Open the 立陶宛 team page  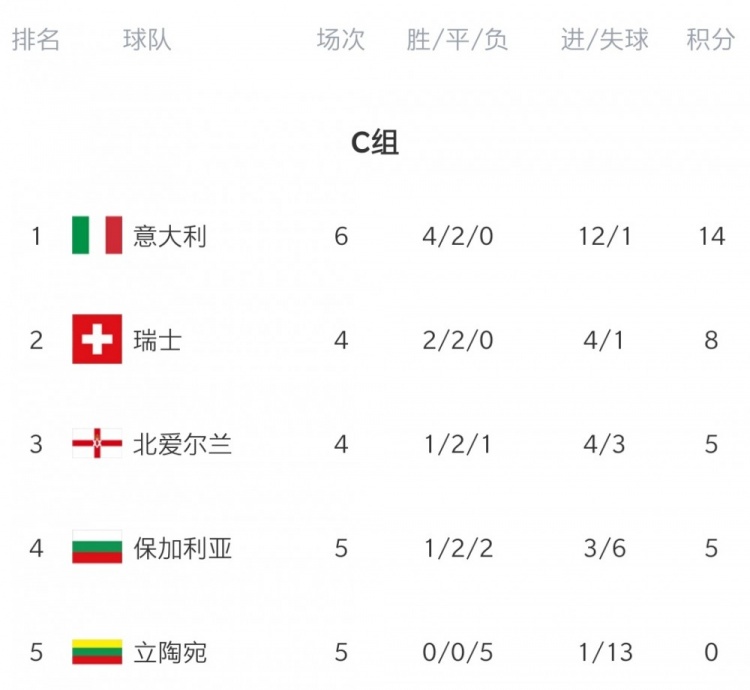(170, 653)
